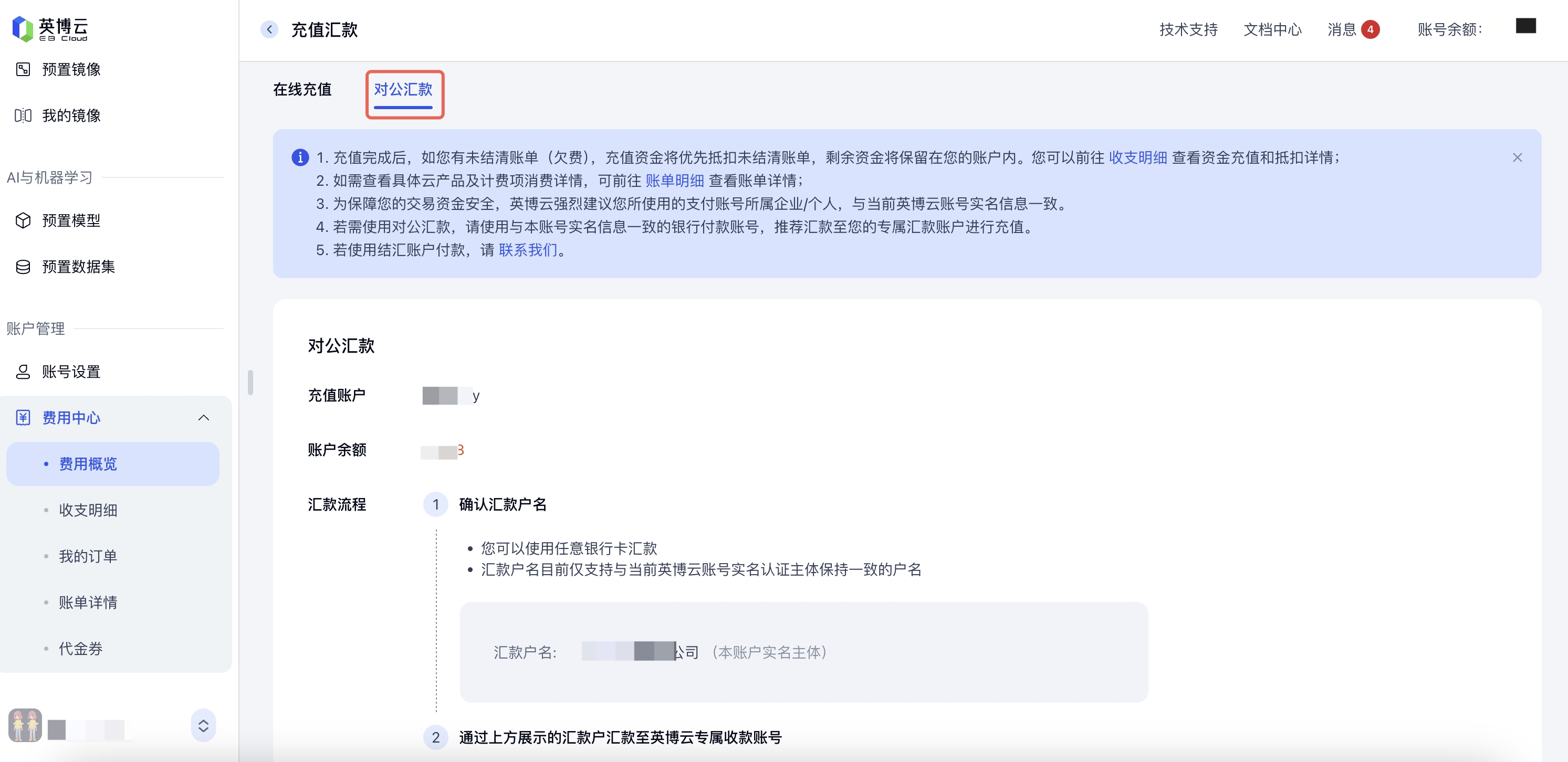Go to 我的订单 in sidebar
1568x762 pixels.
coord(88,556)
